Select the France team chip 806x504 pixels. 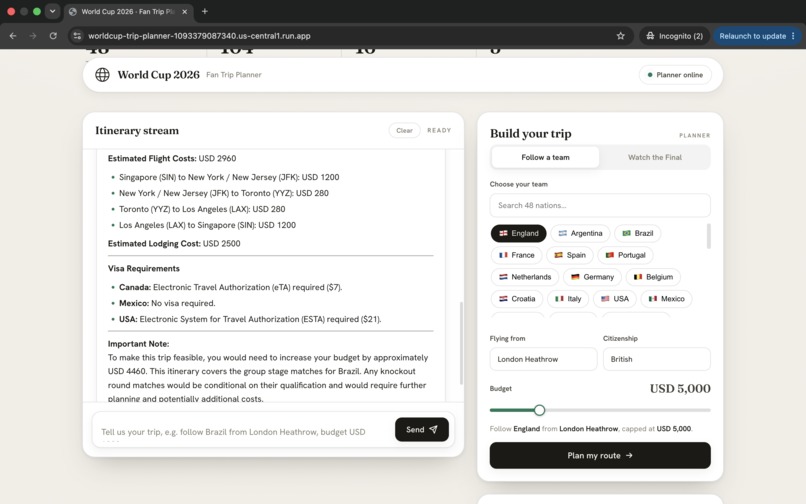pos(517,255)
